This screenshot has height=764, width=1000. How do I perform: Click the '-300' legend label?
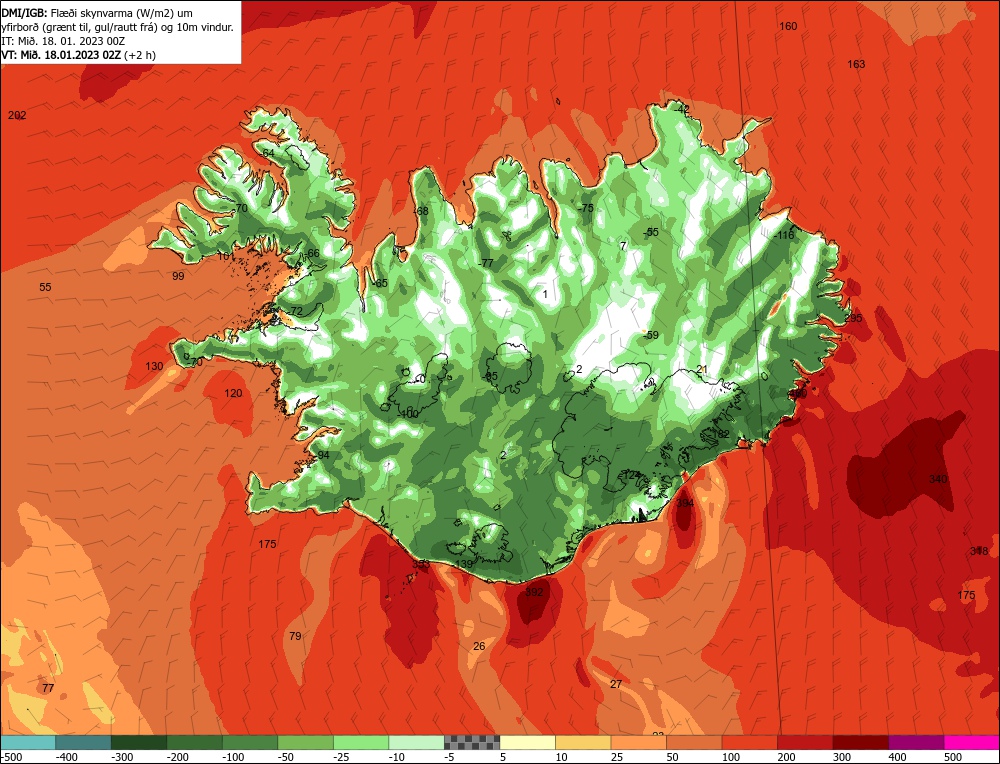coord(122,757)
